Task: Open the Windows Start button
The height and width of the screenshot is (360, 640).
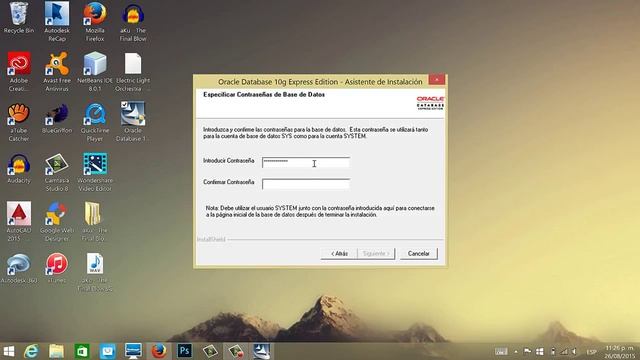Action: point(9,351)
